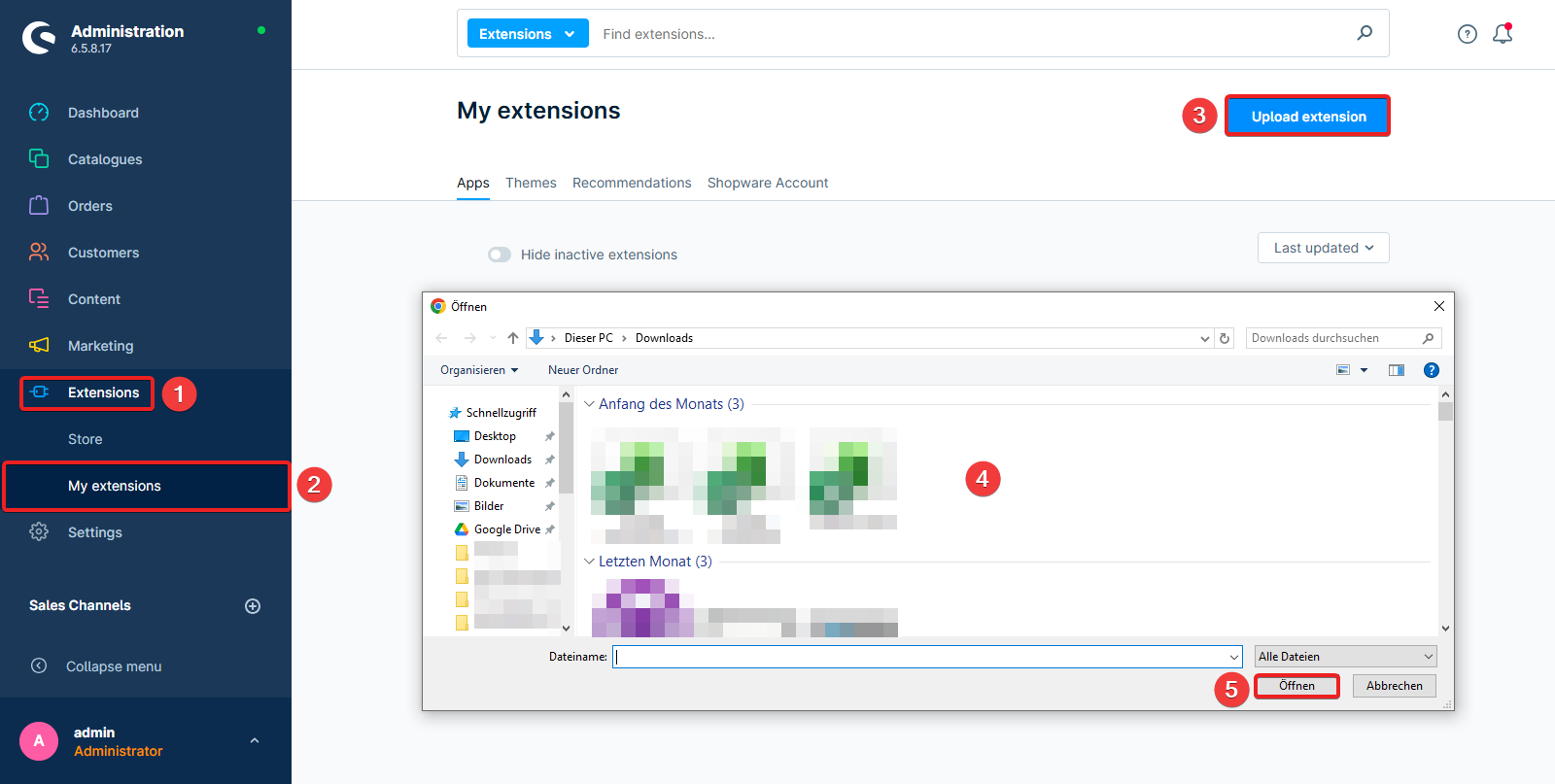Collapse the Anfang des Monats group

pyautogui.click(x=589, y=404)
